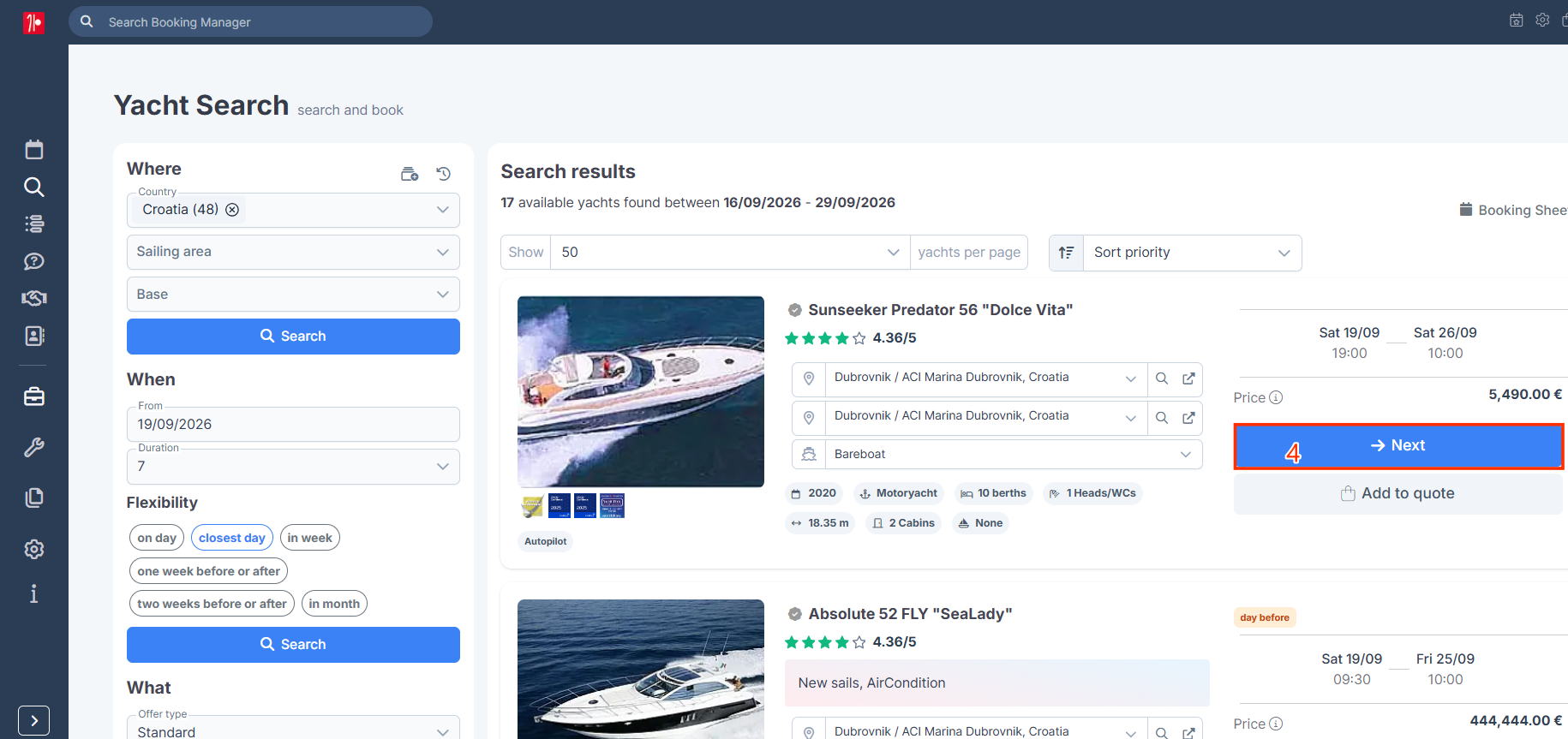Open the magnifier search icon in the left sidebar
This screenshot has height=739, width=1568.
(34, 187)
